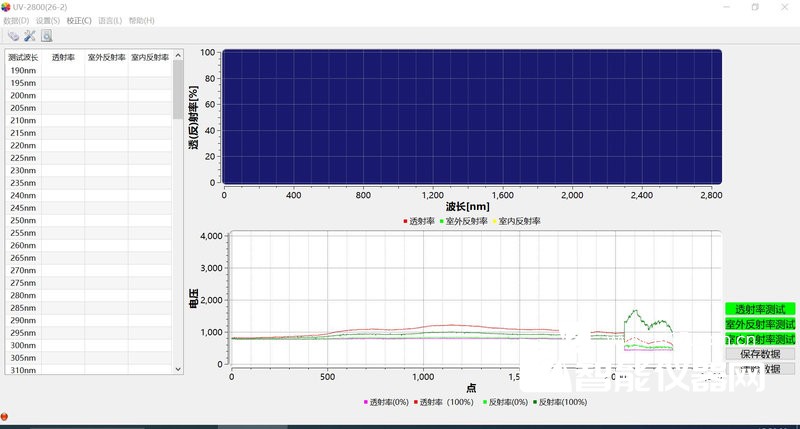
Task: Start the 室内反射率测试 indoor reflectance test
Action: (x=760, y=339)
